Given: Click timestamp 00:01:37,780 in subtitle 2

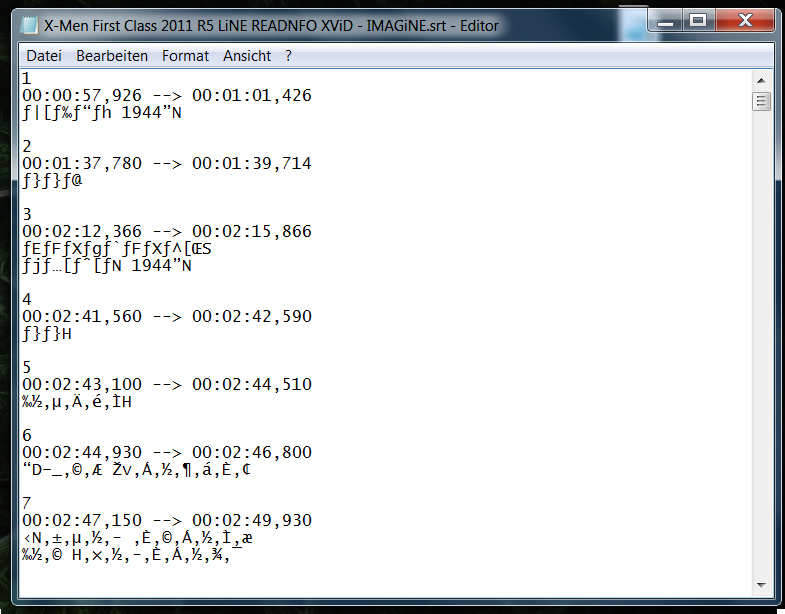Looking at the screenshot, I should [82, 163].
